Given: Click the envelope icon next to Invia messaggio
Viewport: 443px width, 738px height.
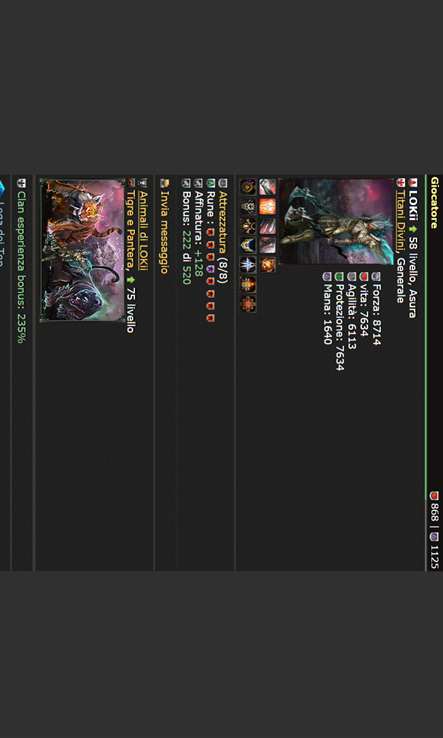Looking at the screenshot, I should coord(164,183).
